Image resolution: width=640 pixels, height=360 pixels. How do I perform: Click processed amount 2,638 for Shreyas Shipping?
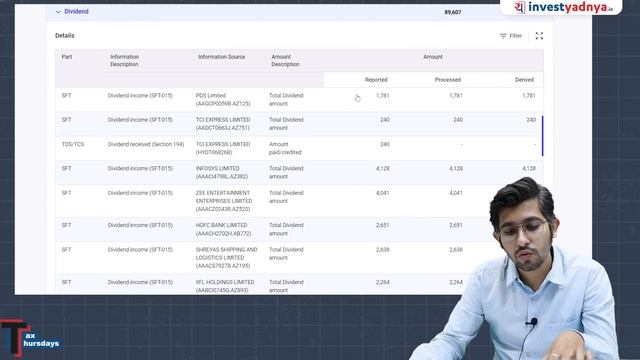[456, 250]
